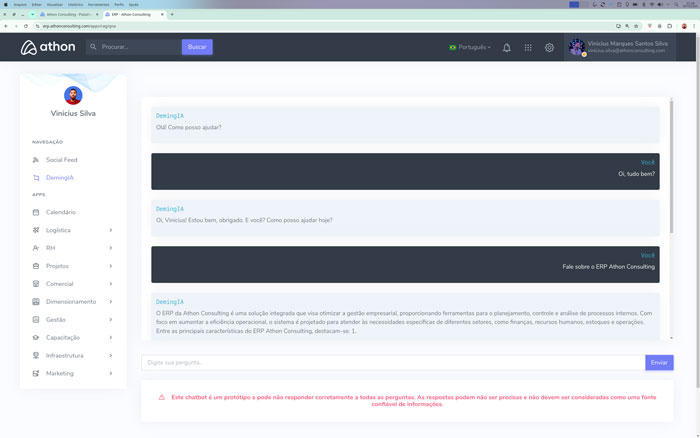Image resolution: width=700 pixels, height=438 pixels.
Task: Open the apps grid icon
Action: pos(528,47)
